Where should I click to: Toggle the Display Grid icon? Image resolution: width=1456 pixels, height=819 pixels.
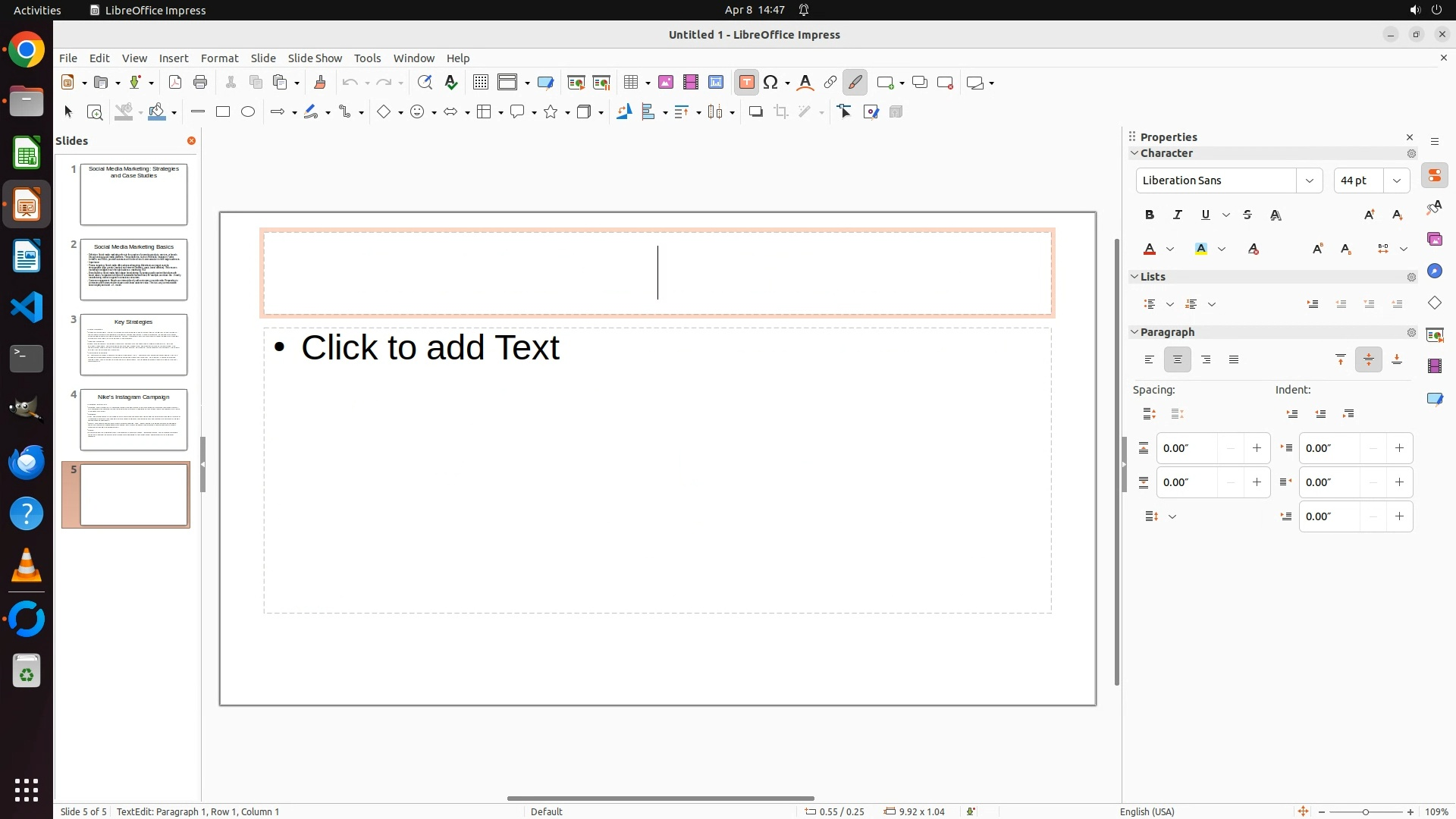point(480,83)
